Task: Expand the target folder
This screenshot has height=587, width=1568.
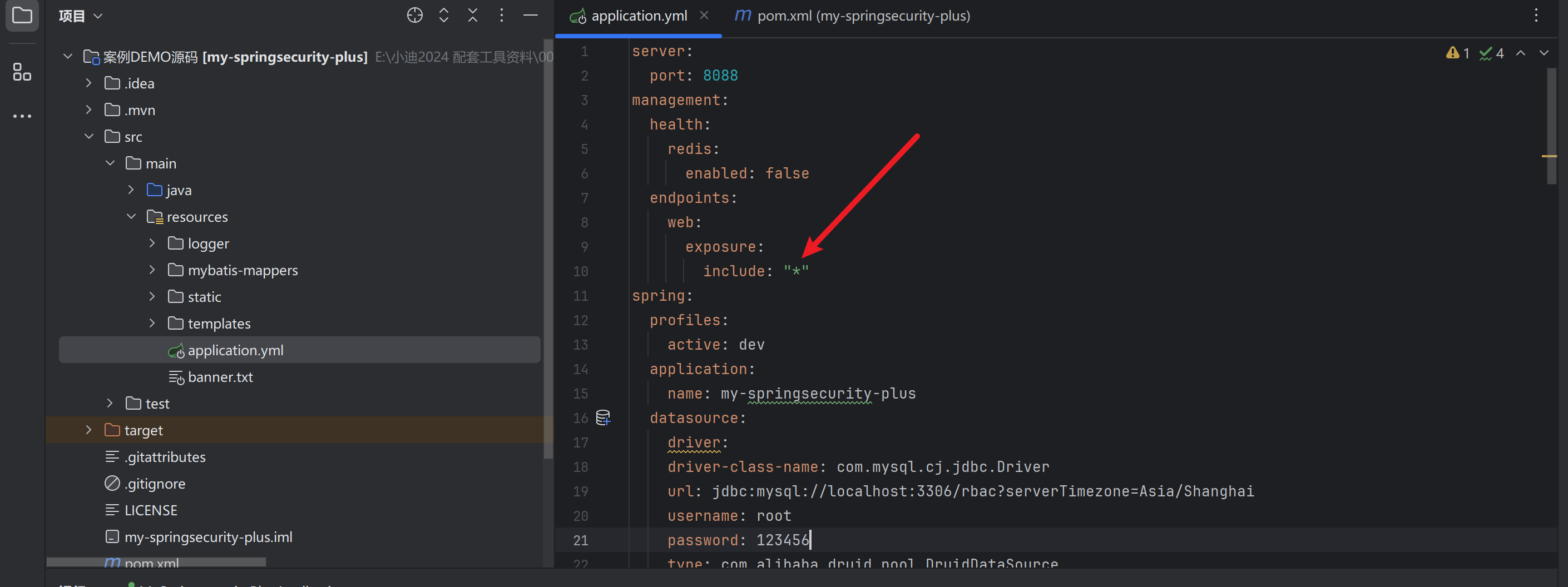Action: point(89,430)
